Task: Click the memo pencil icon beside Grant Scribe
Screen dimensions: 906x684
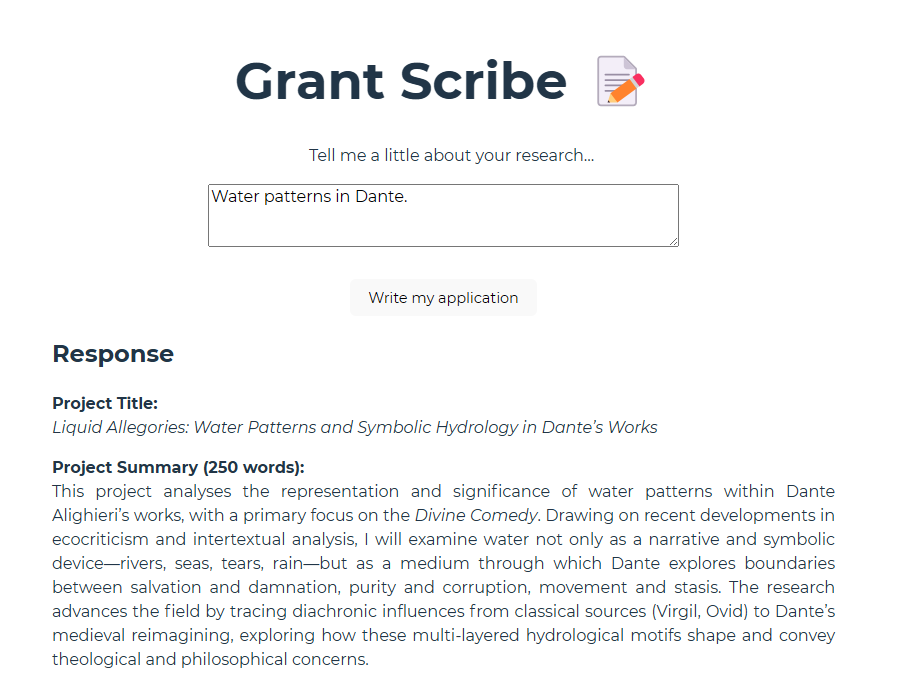Action: tap(621, 81)
